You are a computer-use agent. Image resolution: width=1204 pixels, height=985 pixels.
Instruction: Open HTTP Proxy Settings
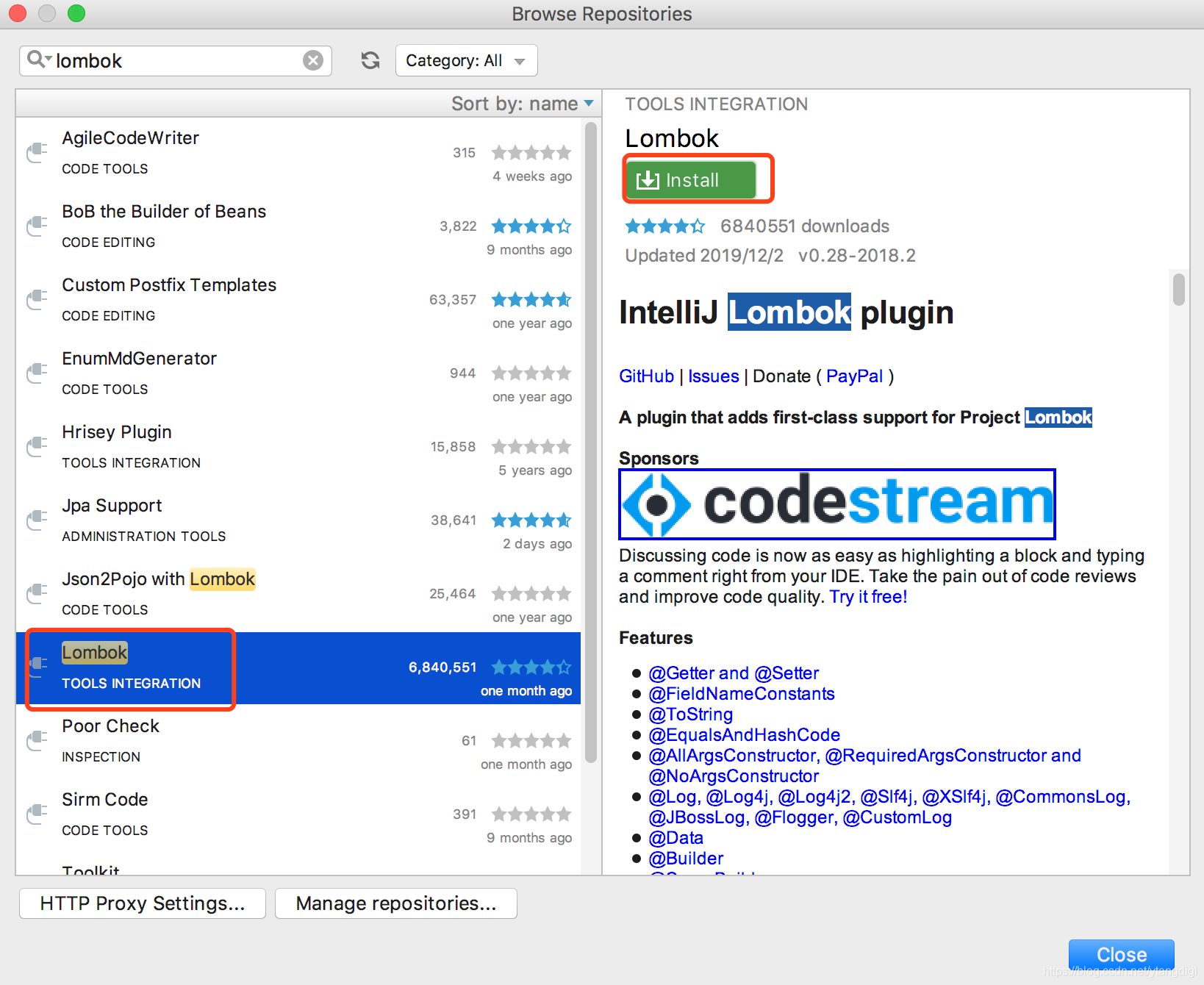(x=143, y=903)
